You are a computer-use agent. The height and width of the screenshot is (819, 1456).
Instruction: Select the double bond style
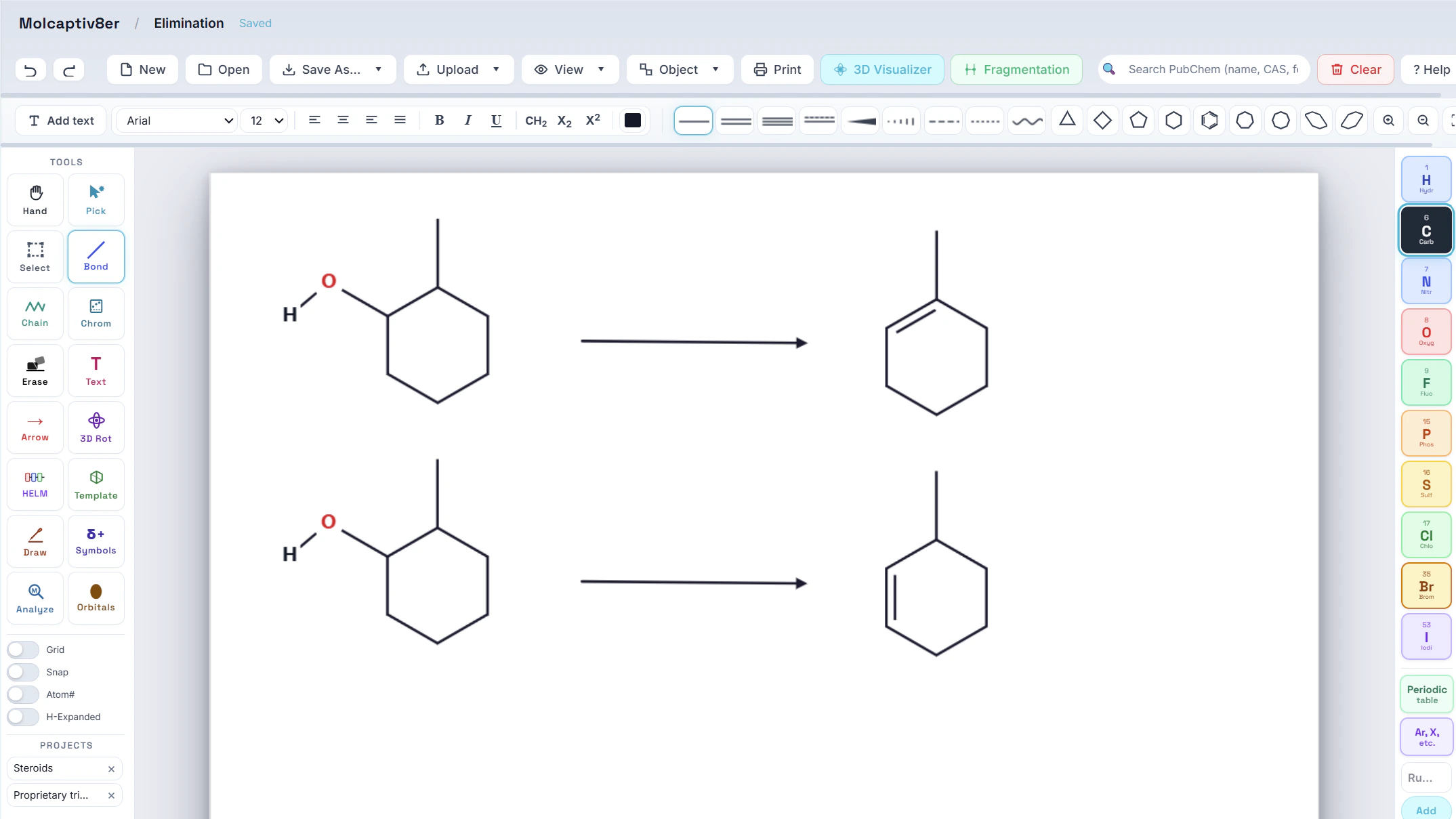(x=736, y=121)
